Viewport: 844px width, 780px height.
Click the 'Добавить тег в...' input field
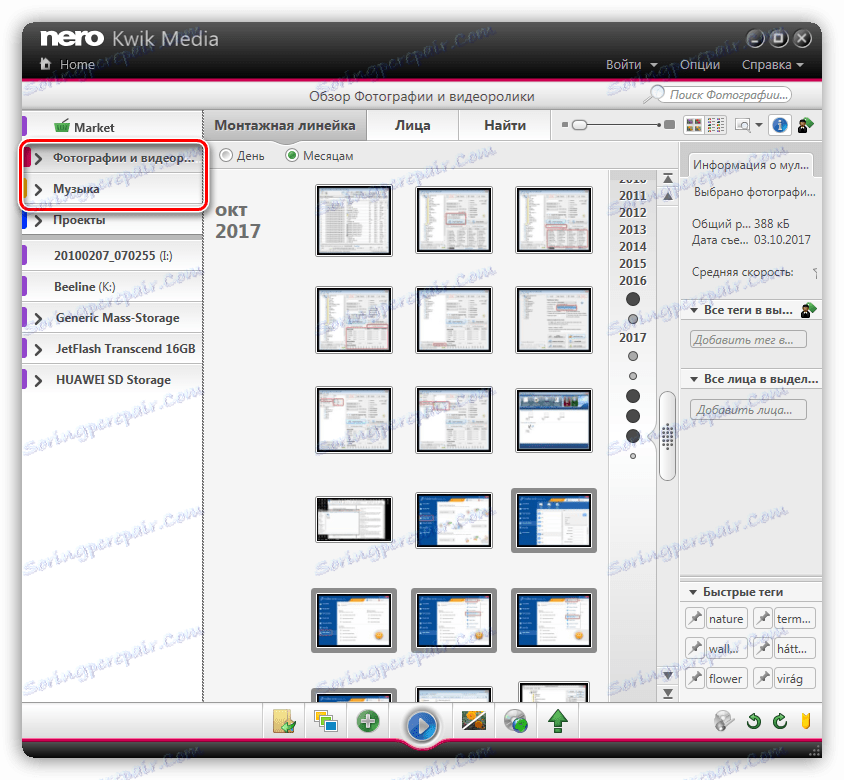(x=748, y=340)
